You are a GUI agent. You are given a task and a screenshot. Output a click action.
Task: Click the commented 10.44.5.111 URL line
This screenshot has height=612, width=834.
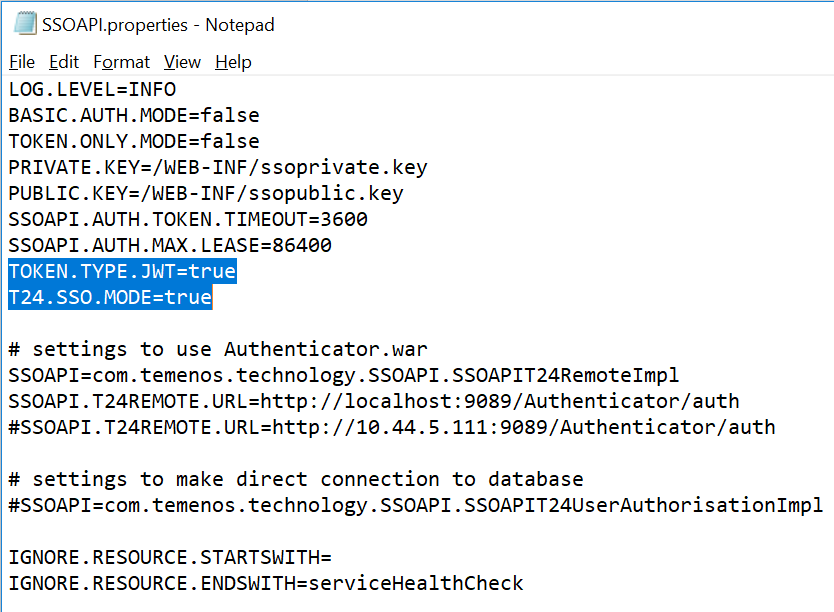pyautogui.click(x=392, y=427)
